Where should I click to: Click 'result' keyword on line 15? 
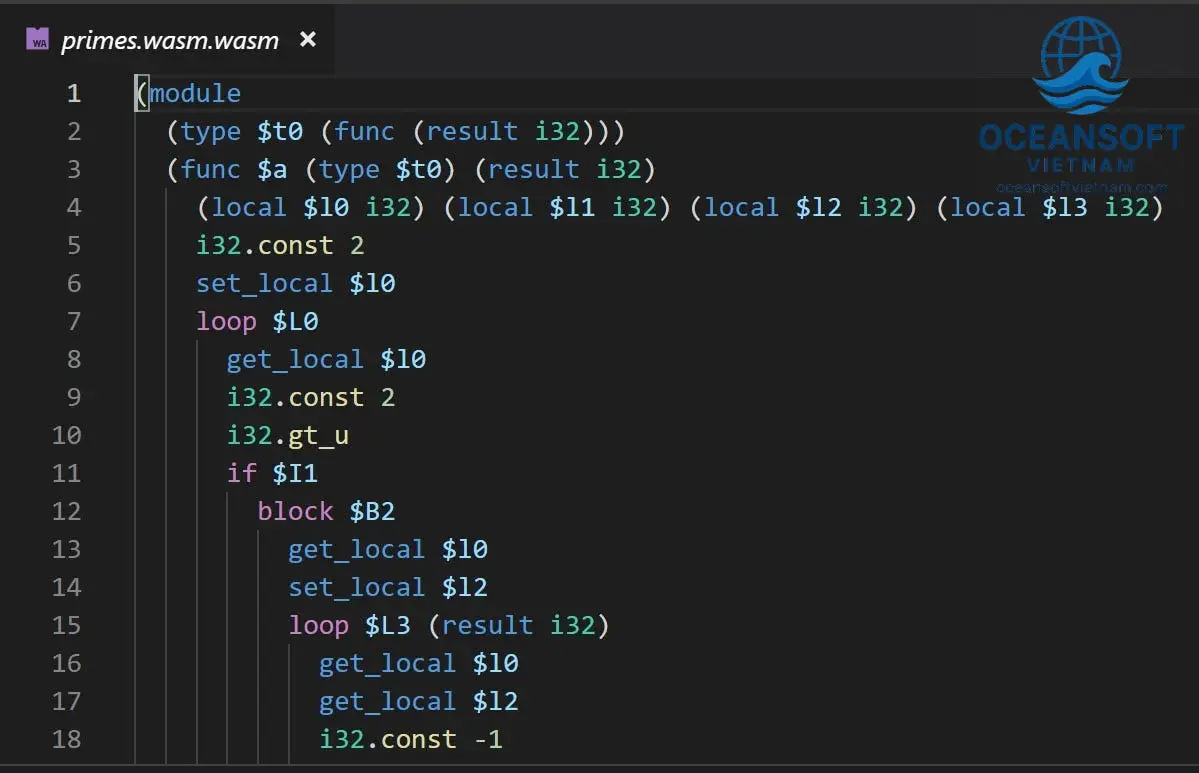[487, 625]
